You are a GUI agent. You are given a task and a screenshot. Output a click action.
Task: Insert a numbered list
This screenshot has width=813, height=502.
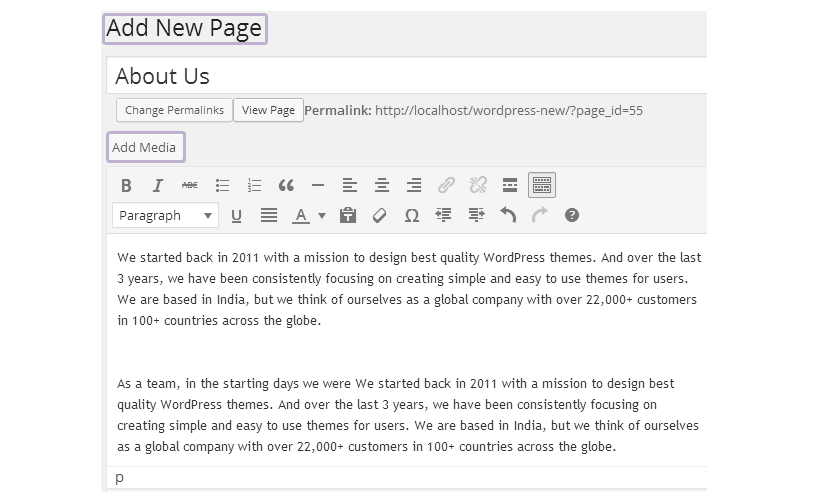pos(254,185)
